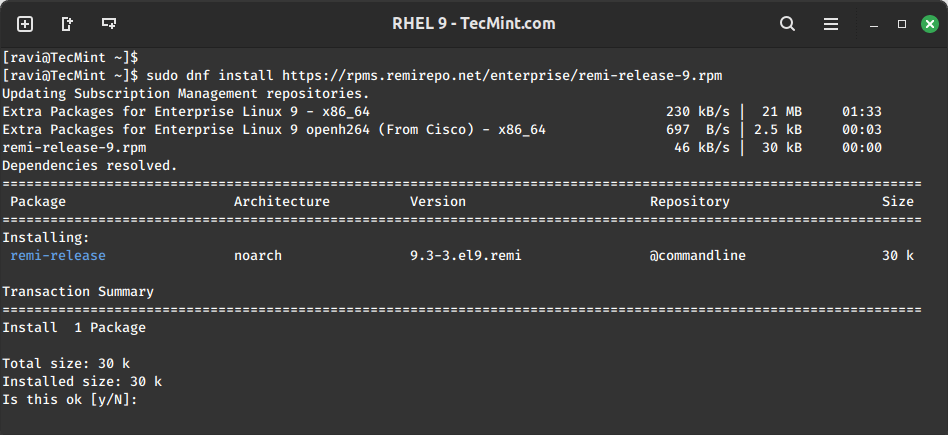Open the terminal search magnifier icon

(x=788, y=23)
